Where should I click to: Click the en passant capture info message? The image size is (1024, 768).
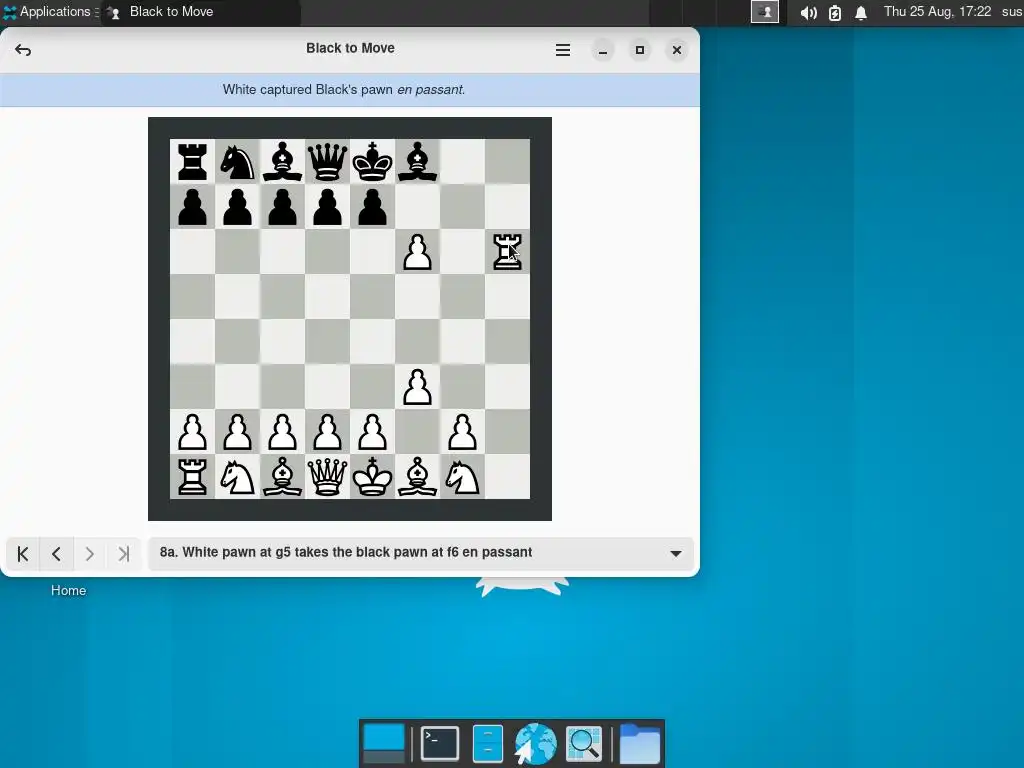(344, 89)
